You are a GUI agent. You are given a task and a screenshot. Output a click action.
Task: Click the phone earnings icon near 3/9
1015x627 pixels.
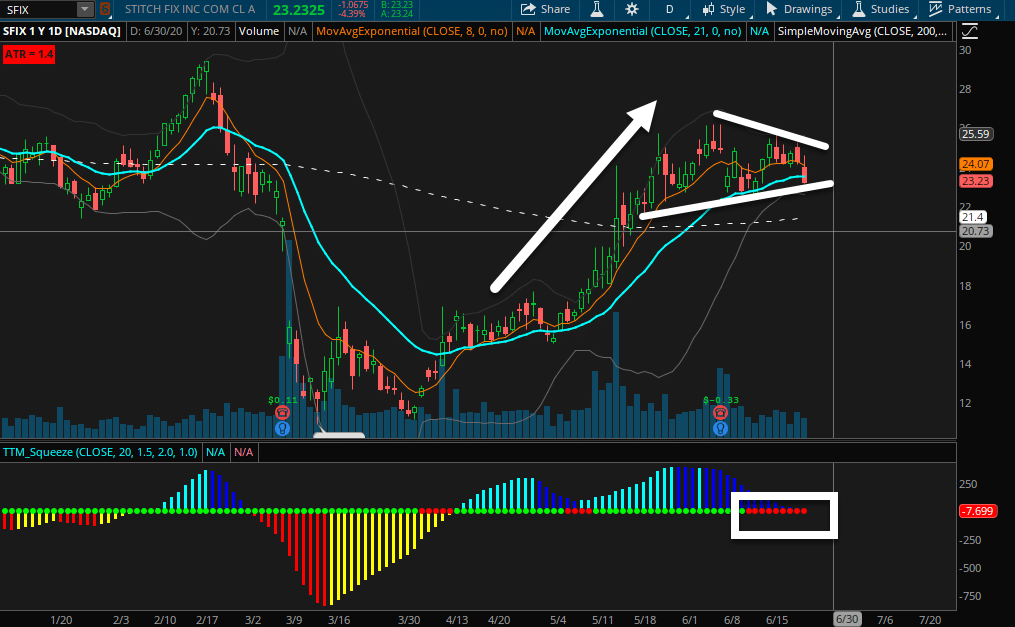click(x=282, y=413)
